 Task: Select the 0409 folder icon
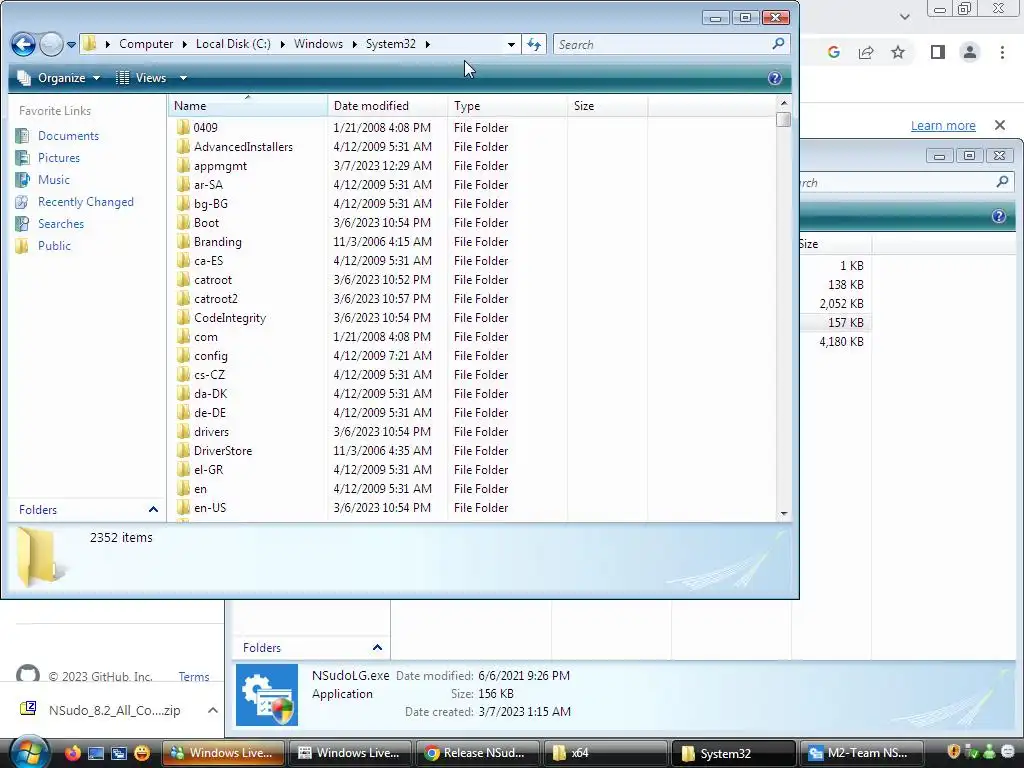[184, 127]
